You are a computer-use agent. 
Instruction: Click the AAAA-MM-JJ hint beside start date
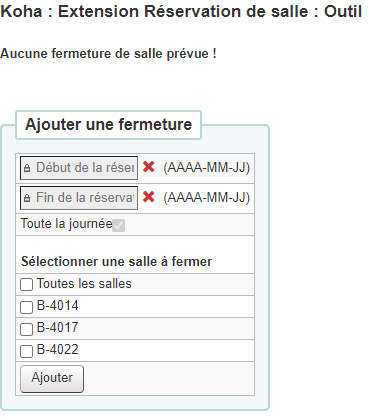[x=207, y=167]
